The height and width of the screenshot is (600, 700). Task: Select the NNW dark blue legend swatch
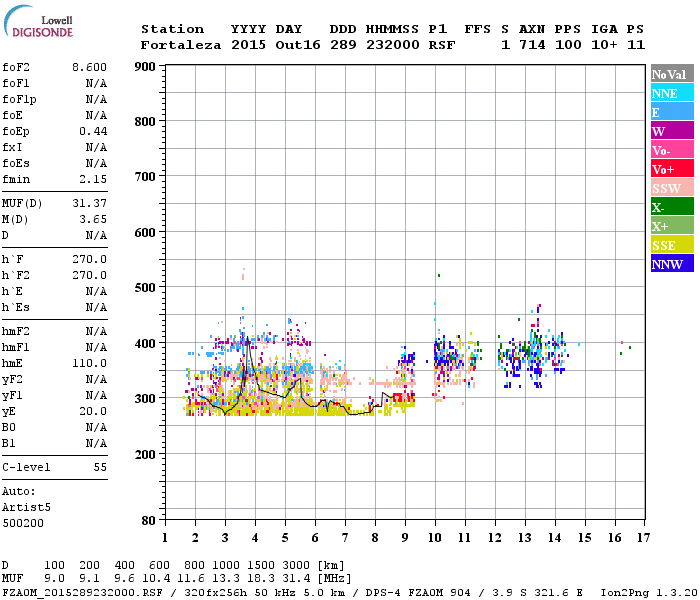pyautogui.click(x=672, y=264)
